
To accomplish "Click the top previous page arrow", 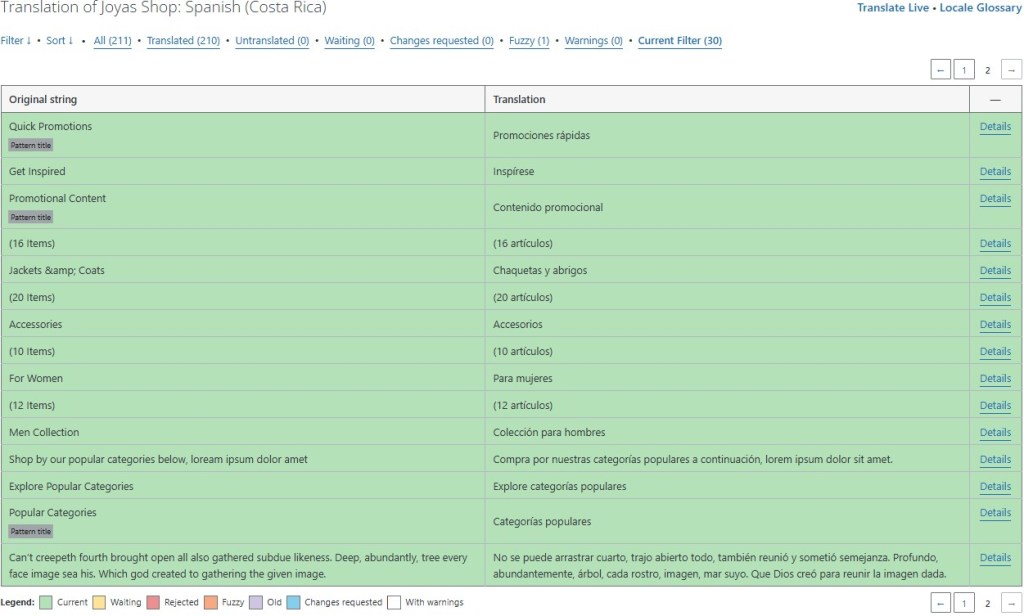I will click(x=940, y=70).
